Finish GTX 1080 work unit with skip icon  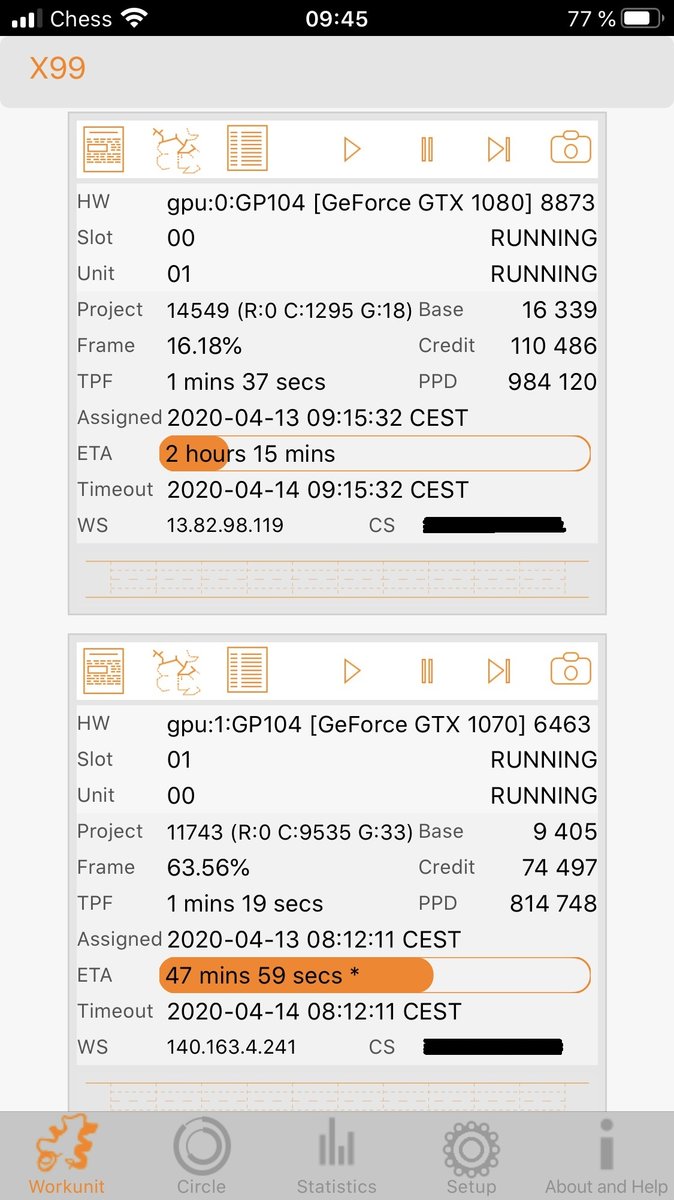point(499,150)
